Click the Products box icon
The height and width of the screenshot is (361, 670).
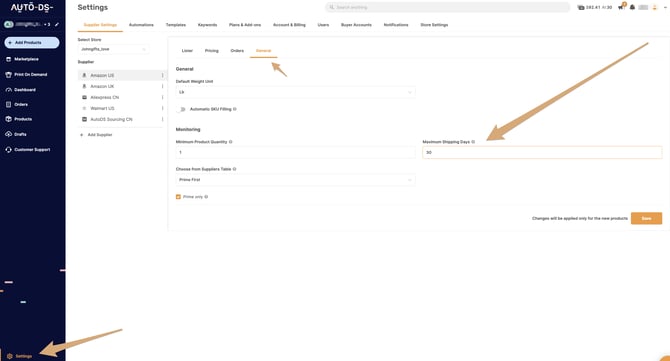pos(9,119)
